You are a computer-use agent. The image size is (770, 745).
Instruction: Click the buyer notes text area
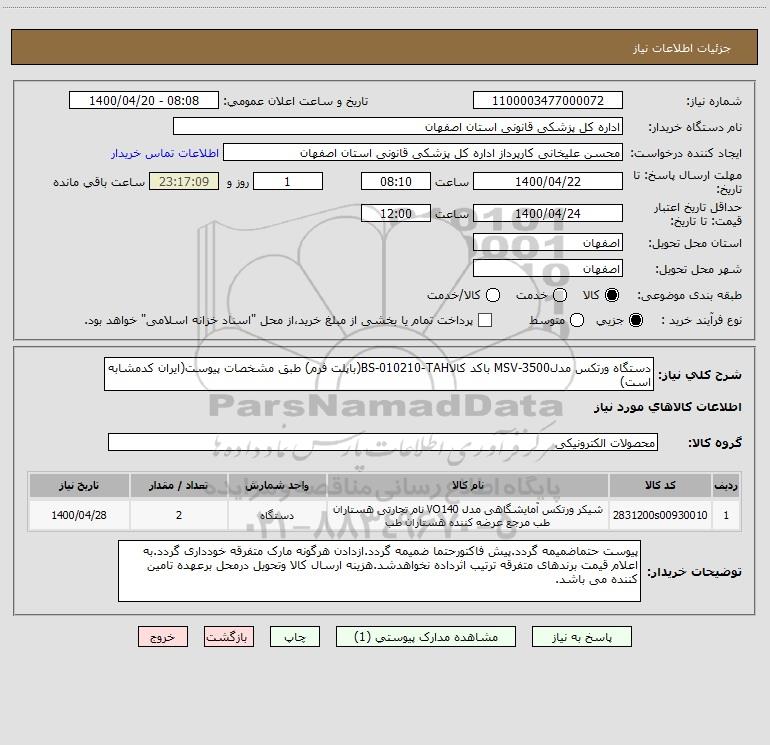(x=379, y=571)
